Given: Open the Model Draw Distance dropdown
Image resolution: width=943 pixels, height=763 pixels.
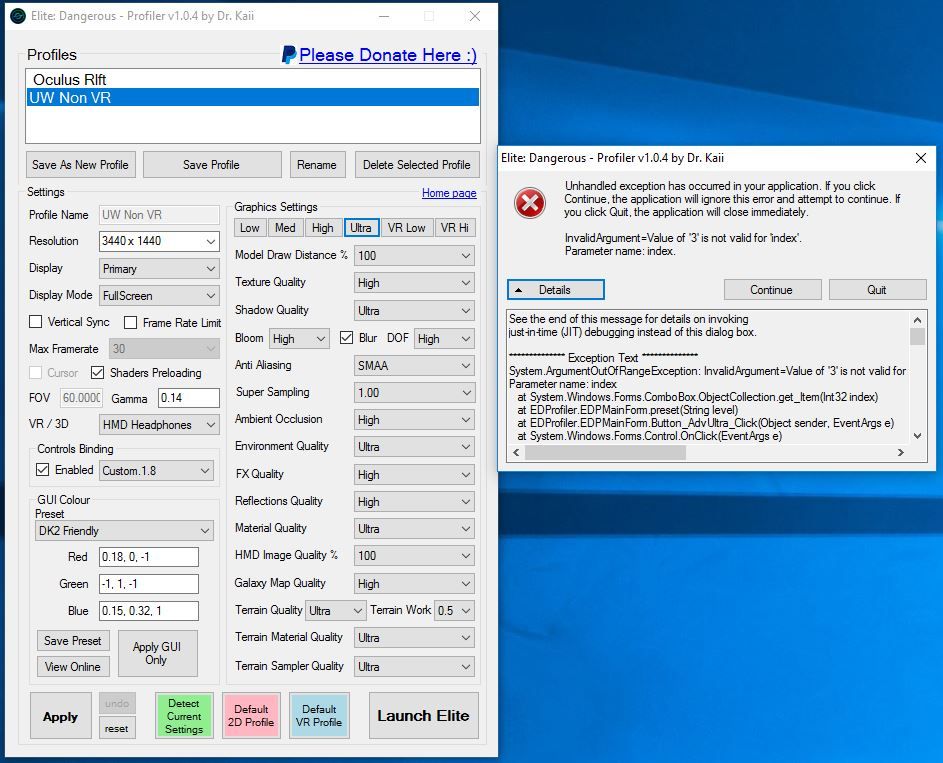Looking at the screenshot, I should click(x=414, y=256).
